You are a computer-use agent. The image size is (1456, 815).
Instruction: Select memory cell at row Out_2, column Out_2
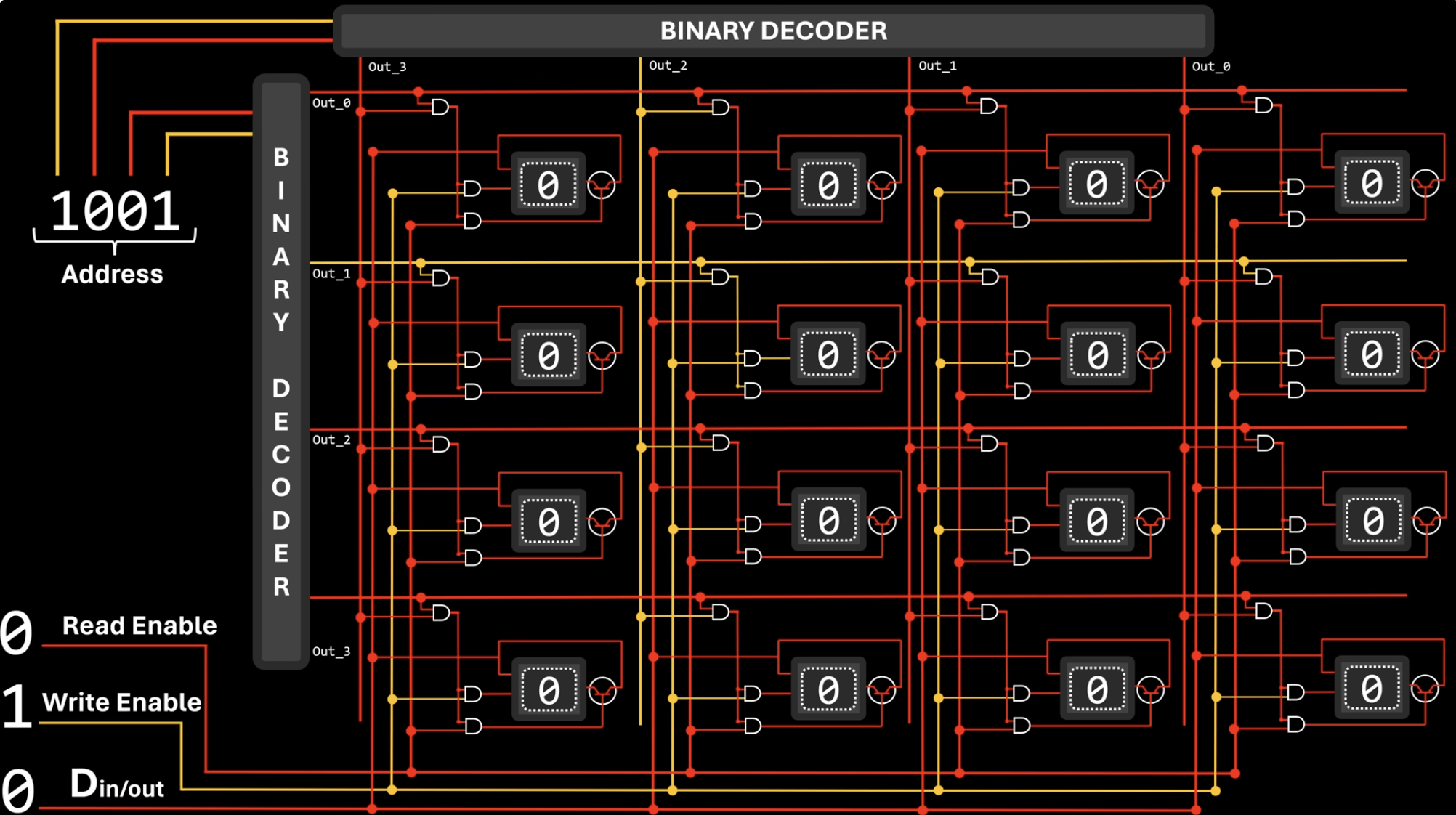point(828,519)
